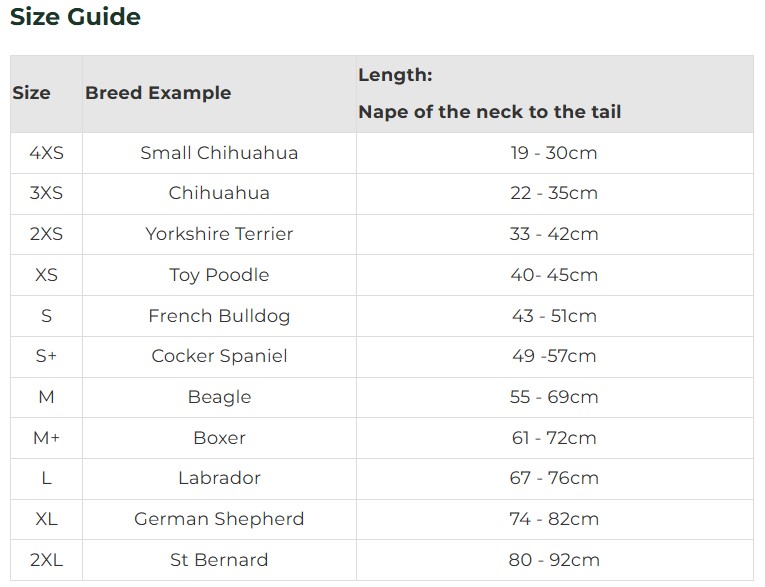Select the French Bulldog breed cell
This screenshot has width=765, height=587.
pos(219,316)
